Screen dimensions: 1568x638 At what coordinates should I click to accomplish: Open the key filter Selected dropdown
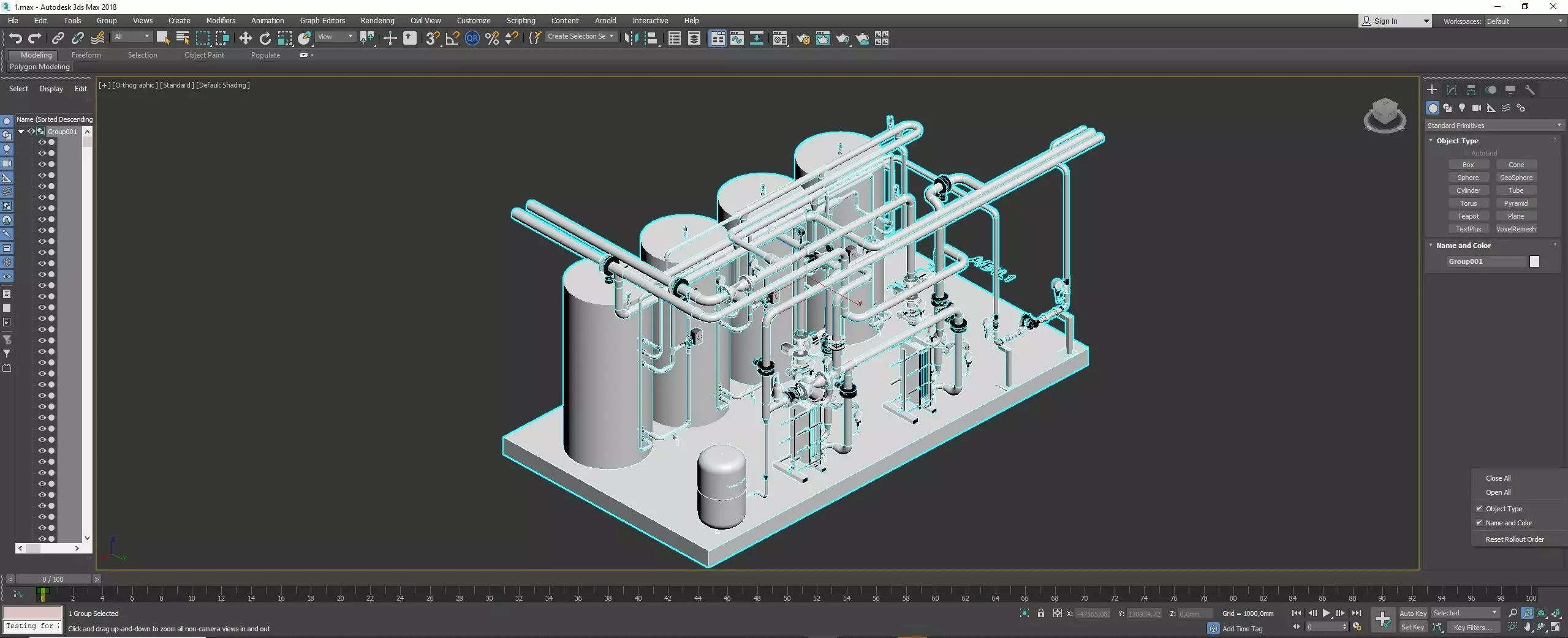(1464, 613)
